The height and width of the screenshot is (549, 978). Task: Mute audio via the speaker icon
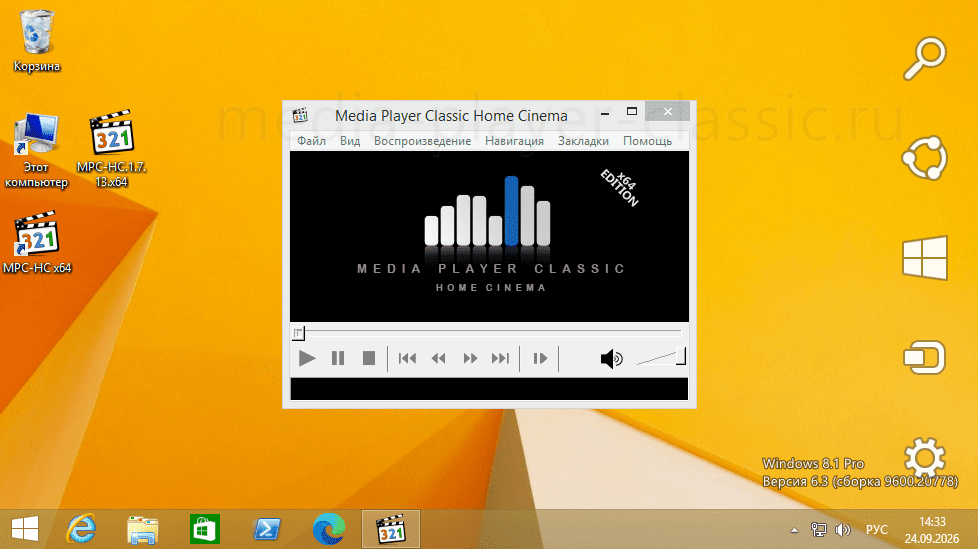click(611, 359)
